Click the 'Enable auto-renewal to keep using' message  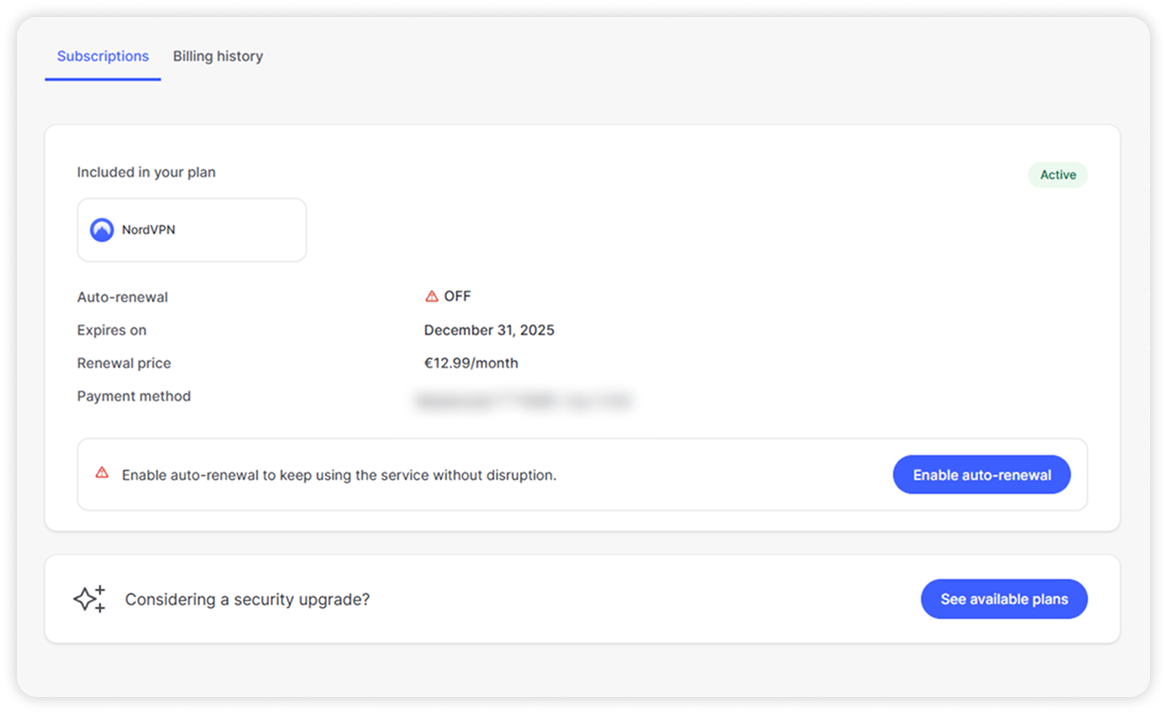click(x=339, y=475)
